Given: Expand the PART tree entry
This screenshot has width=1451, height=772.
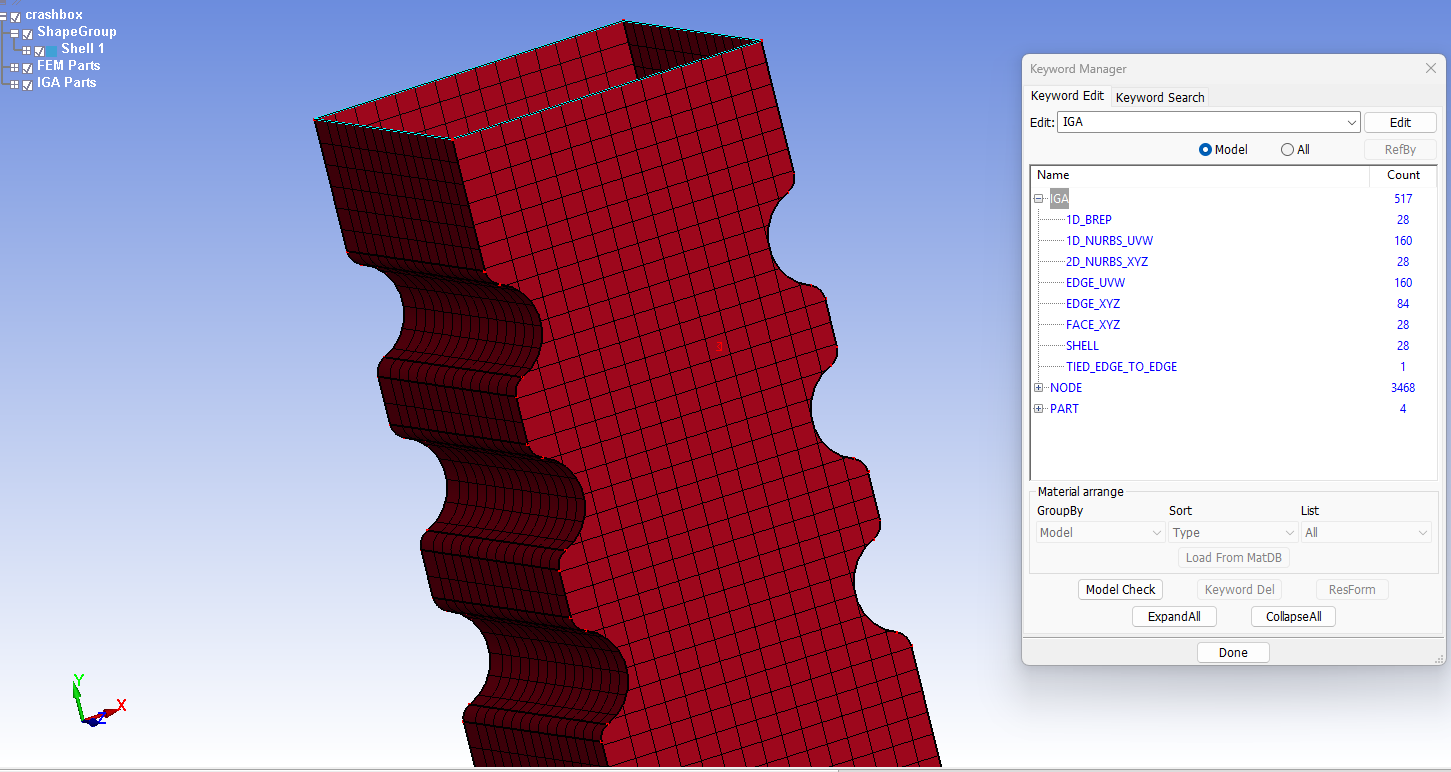Looking at the screenshot, I should point(1039,408).
